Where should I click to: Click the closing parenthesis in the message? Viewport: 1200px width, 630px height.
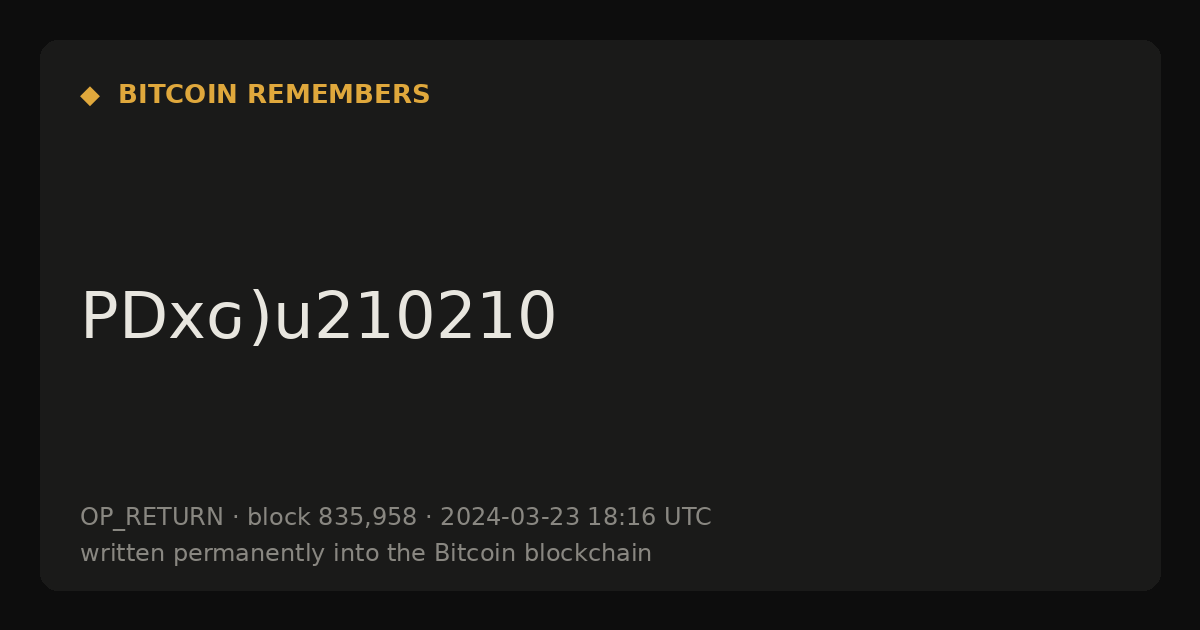tap(259, 317)
